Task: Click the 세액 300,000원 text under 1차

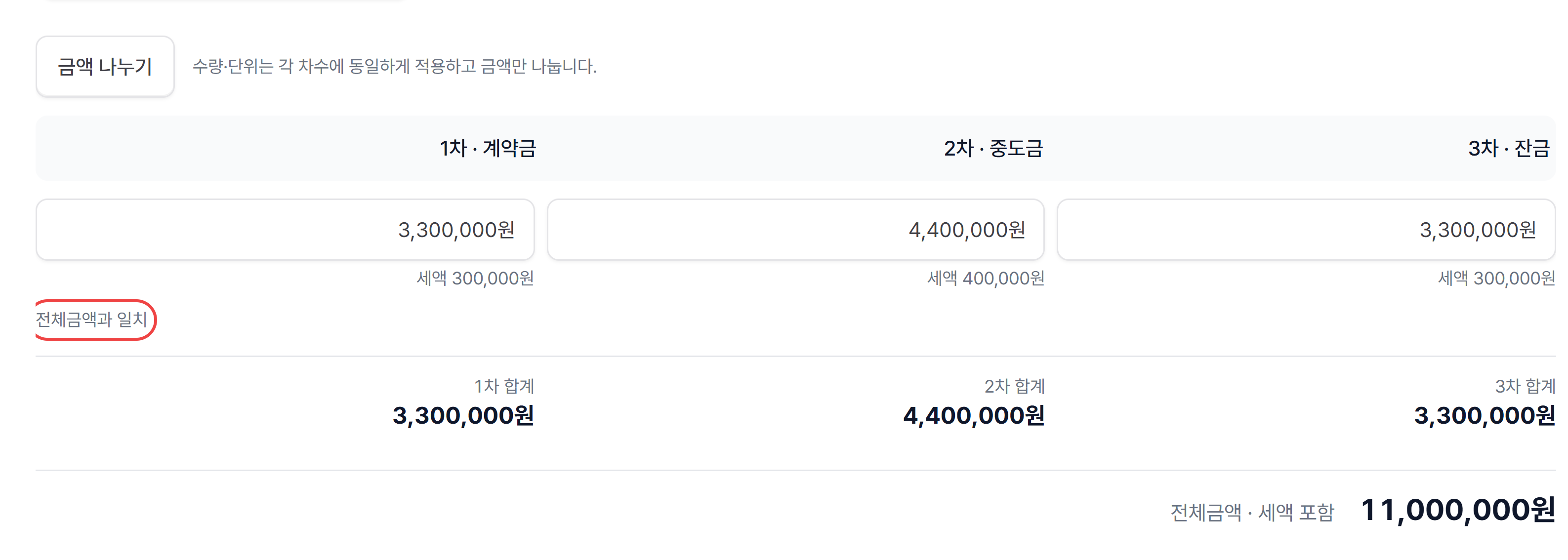Action: (x=475, y=278)
